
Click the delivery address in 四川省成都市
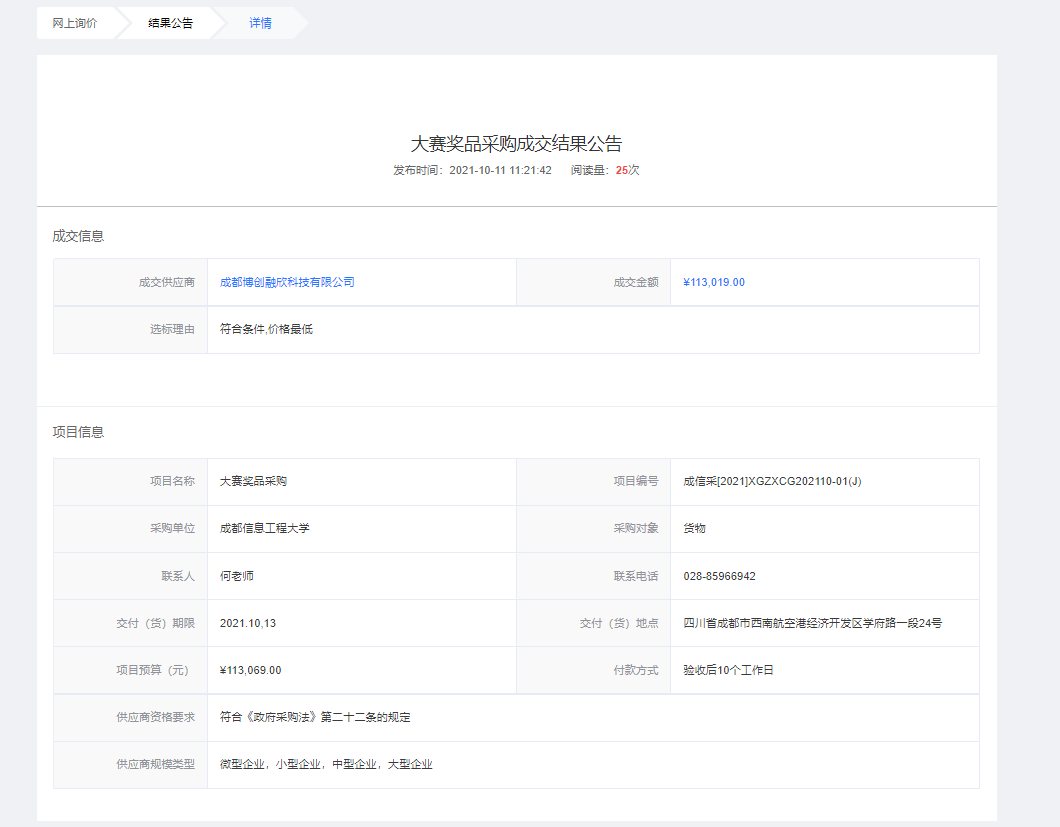coord(812,623)
